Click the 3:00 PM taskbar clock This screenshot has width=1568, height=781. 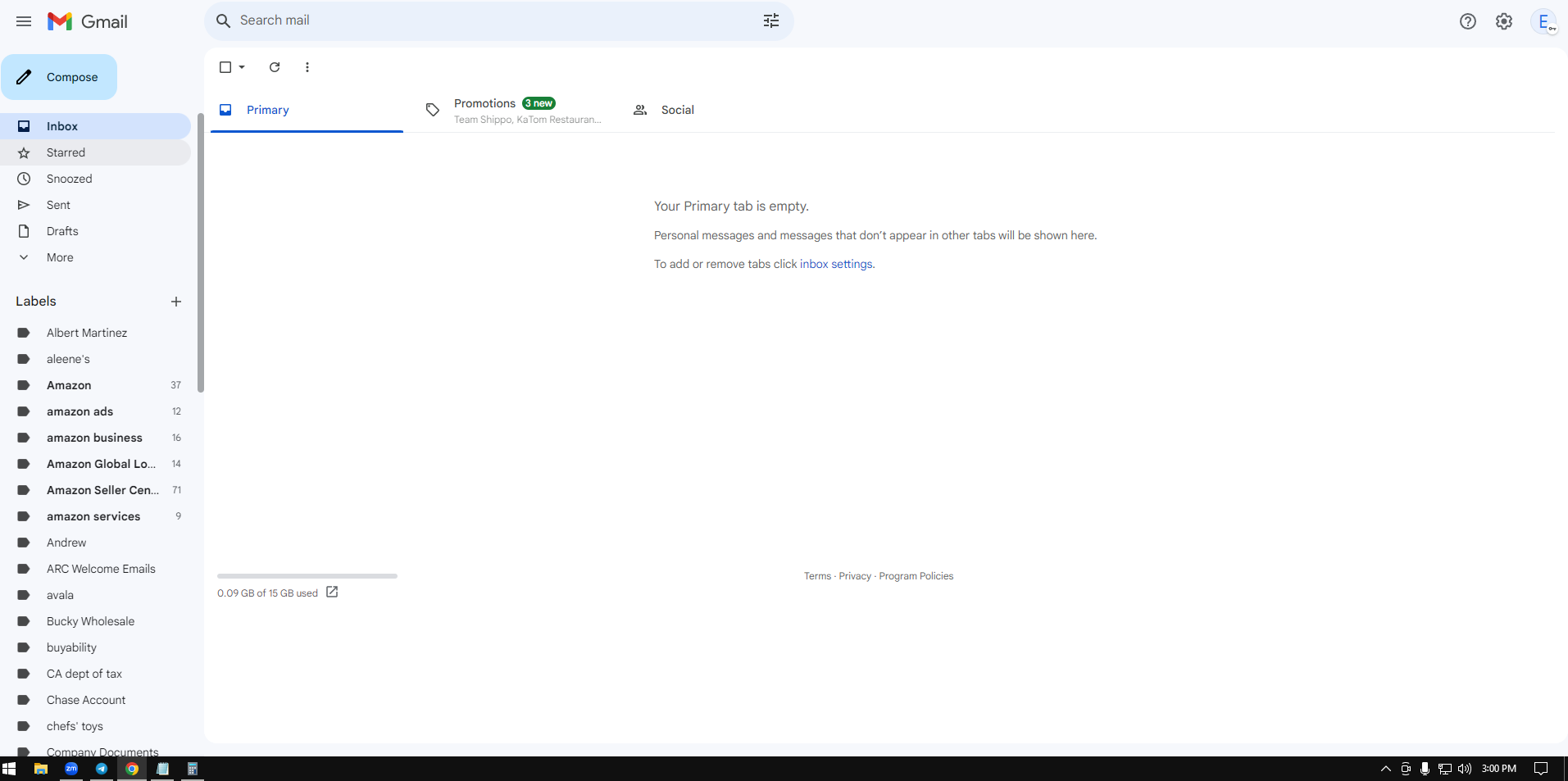(x=1499, y=769)
